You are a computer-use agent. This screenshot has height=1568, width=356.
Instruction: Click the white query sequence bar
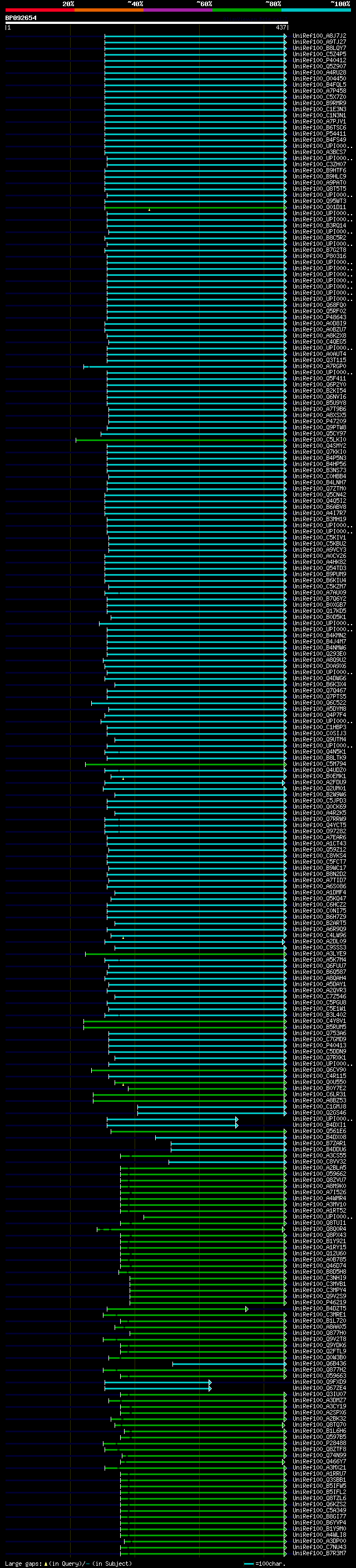click(147, 22)
